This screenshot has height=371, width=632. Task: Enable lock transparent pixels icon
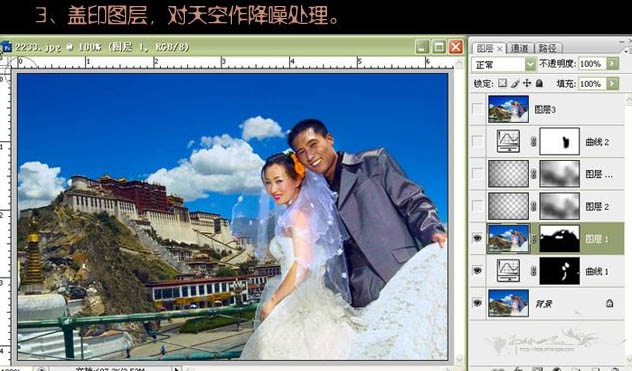pyautogui.click(x=502, y=83)
